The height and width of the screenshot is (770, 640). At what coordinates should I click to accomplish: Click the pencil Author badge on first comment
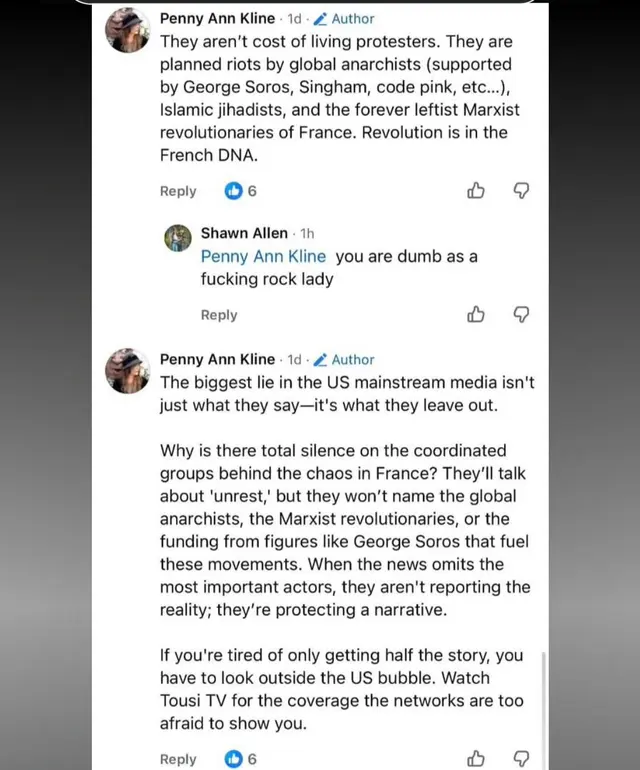[x=344, y=19]
